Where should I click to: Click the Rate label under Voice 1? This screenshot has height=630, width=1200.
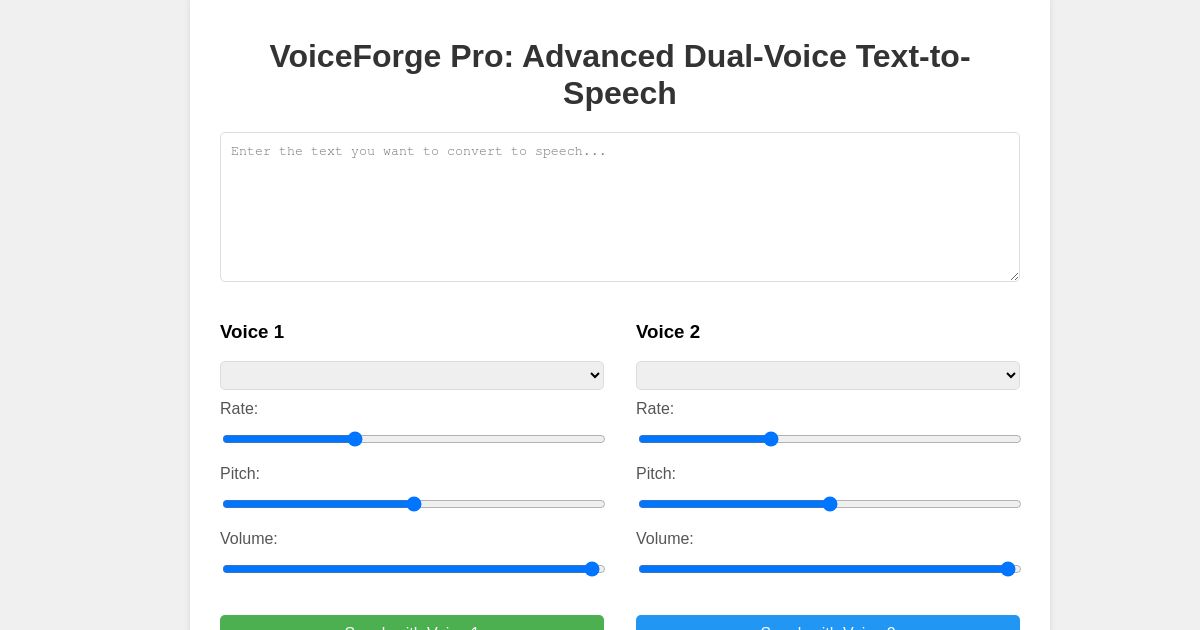click(x=239, y=409)
